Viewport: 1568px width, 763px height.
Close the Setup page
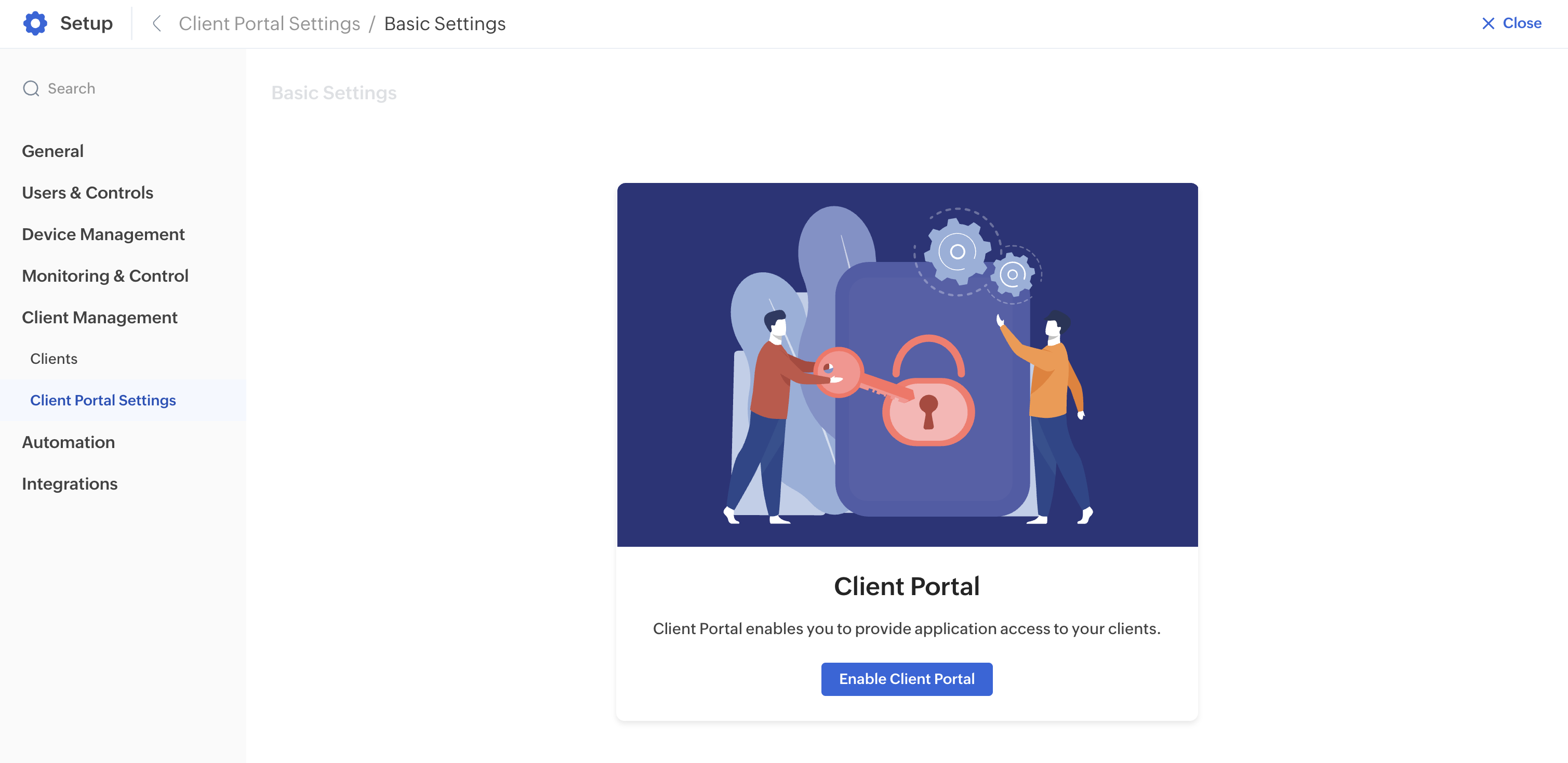(x=1511, y=24)
